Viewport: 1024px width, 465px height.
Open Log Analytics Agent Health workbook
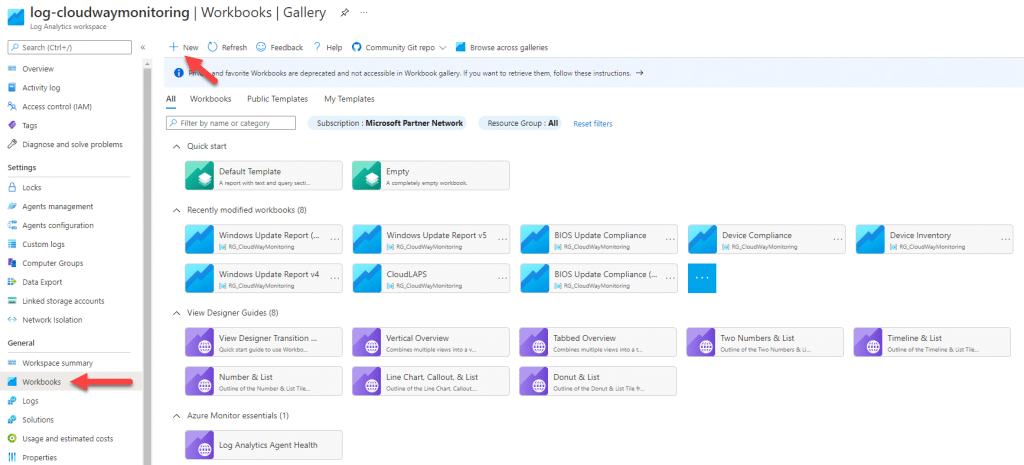(264, 445)
